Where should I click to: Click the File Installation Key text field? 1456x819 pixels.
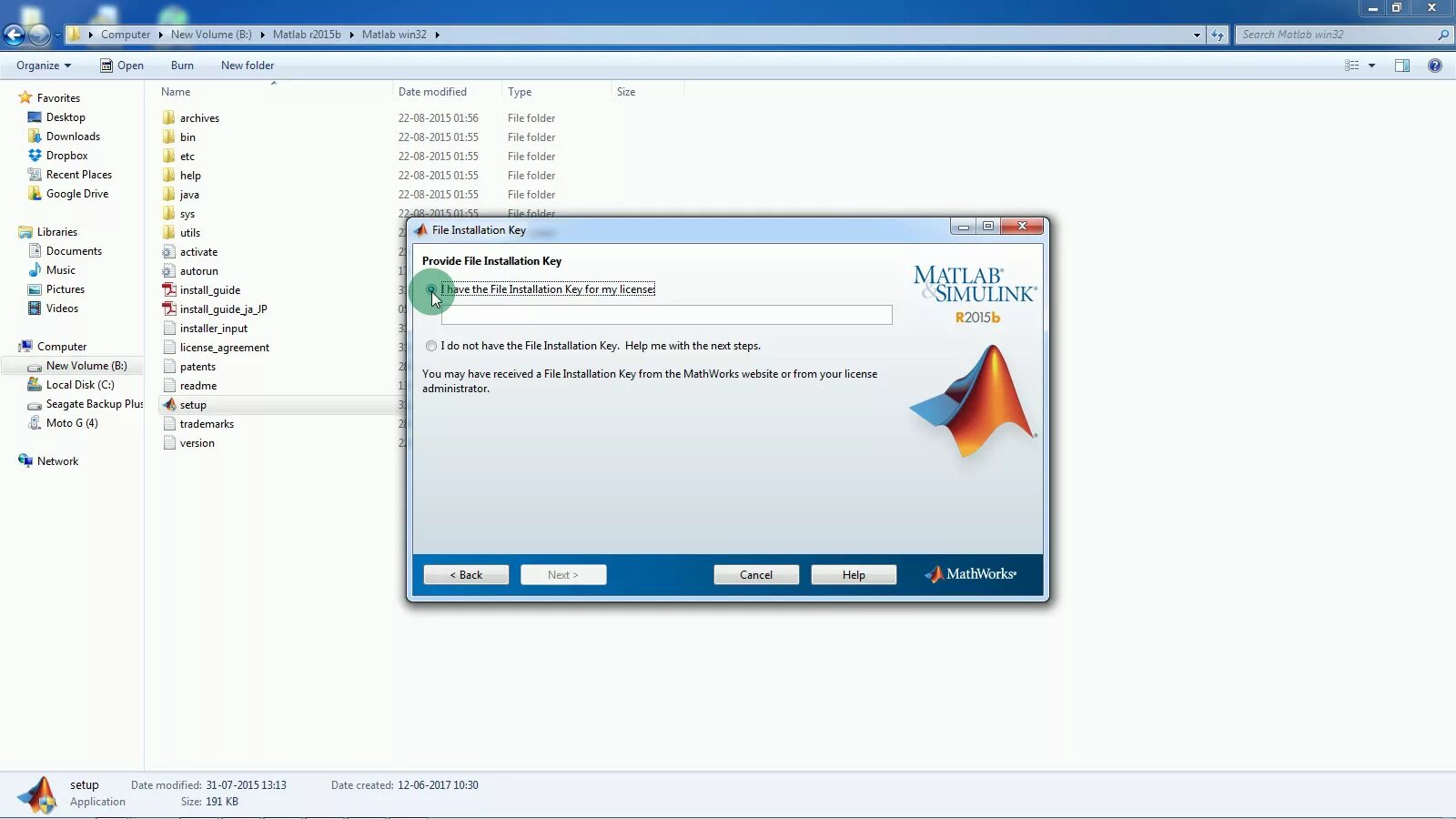coord(666,315)
